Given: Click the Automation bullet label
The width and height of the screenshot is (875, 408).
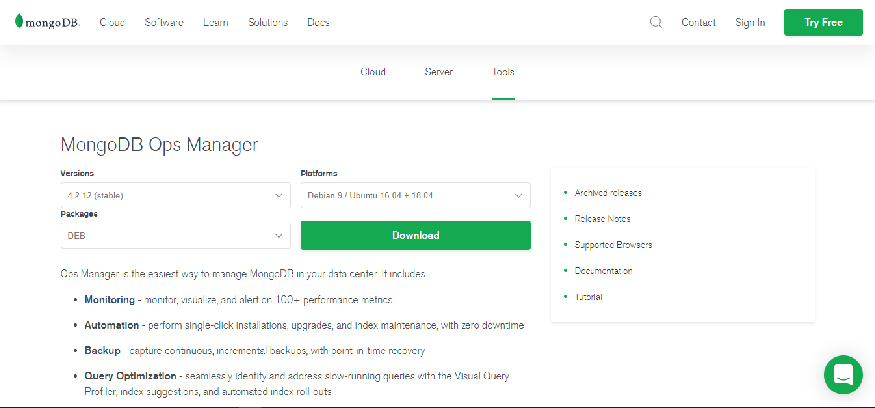Looking at the screenshot, I should click(x=112, y=325).
